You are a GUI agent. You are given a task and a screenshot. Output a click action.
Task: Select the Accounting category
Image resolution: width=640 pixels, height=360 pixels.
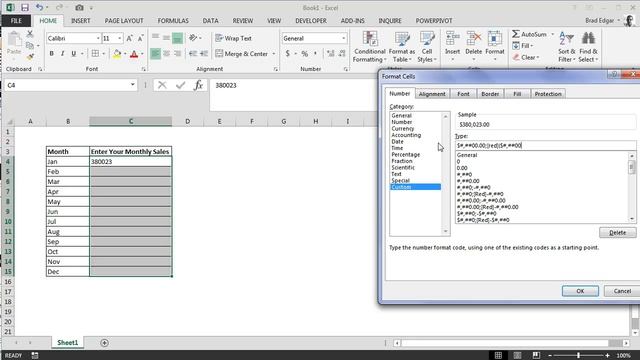[406, 135]
